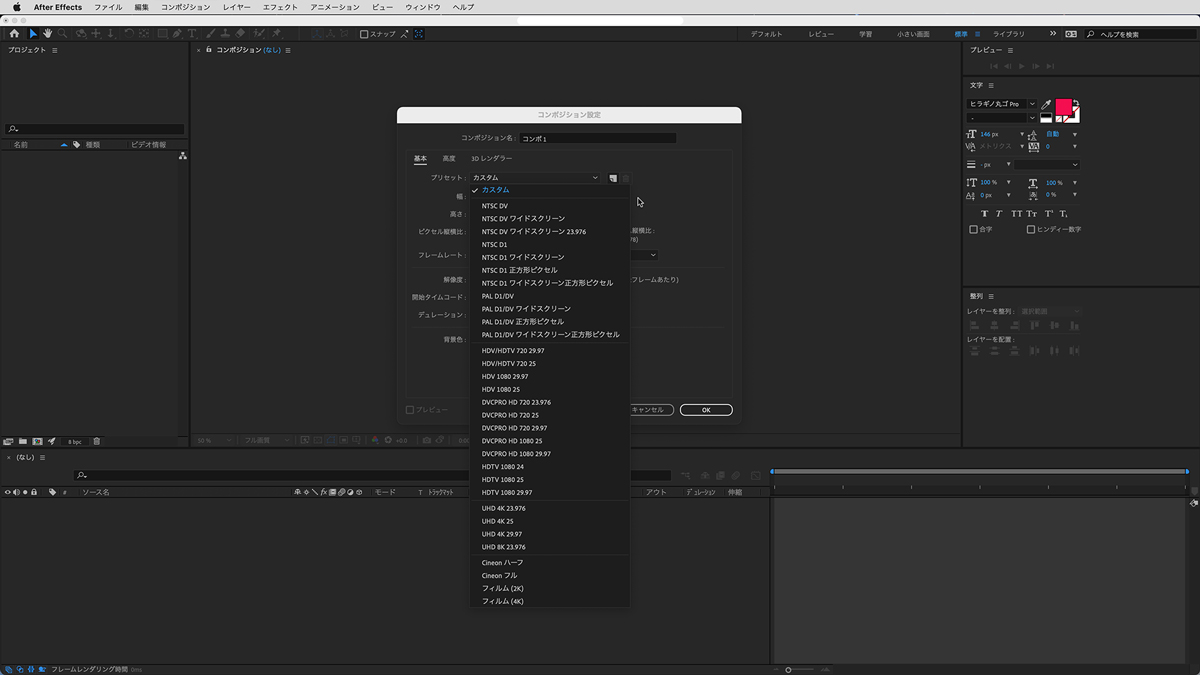Toggle the ヒンディー数字 checkbox
Screen dimensions: 1200x675
click(1031, 230)
